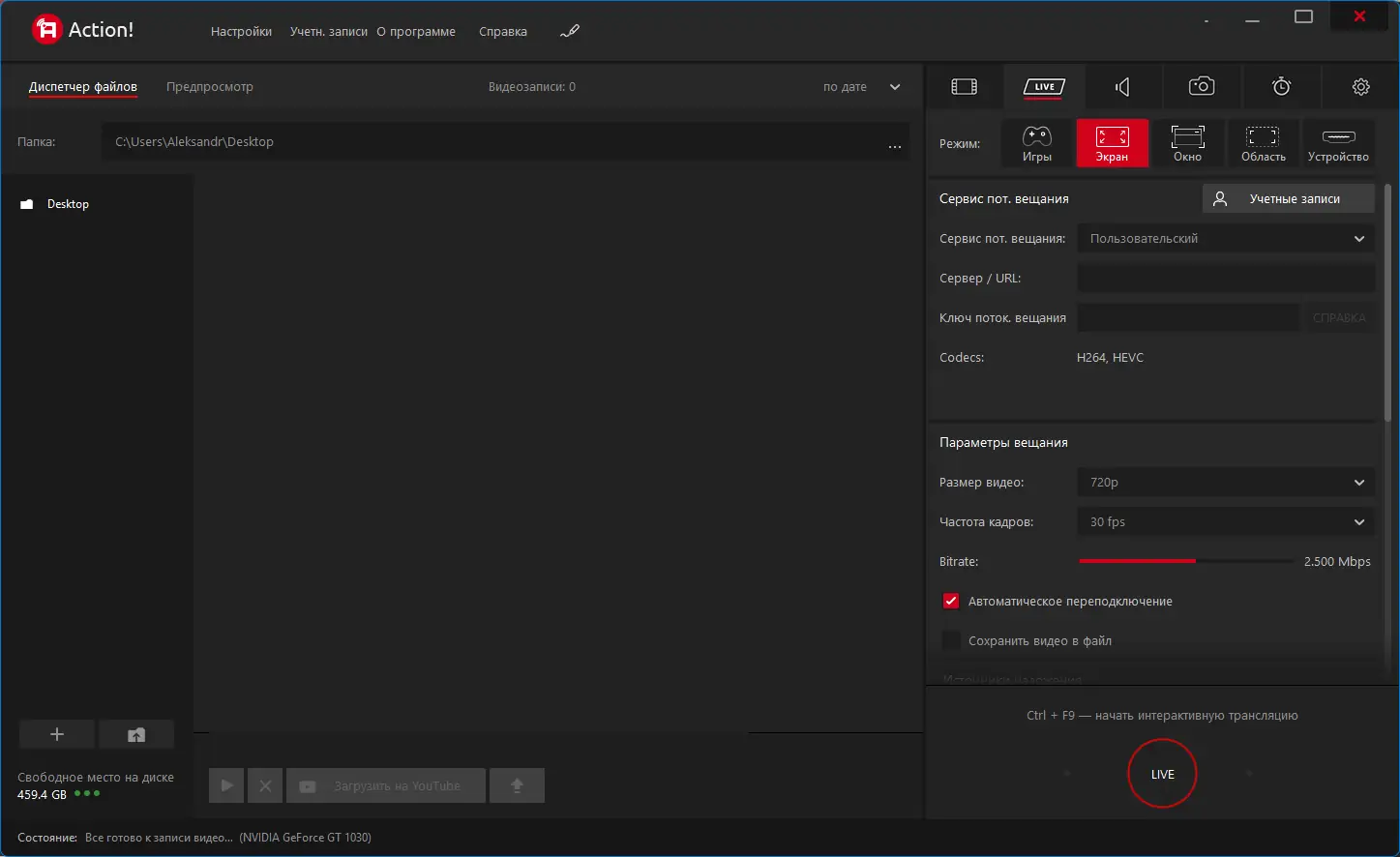Viewport: 1400px width, 857px height.
Task: Open the general settings gear tab
Action: tap(1360, 87)
